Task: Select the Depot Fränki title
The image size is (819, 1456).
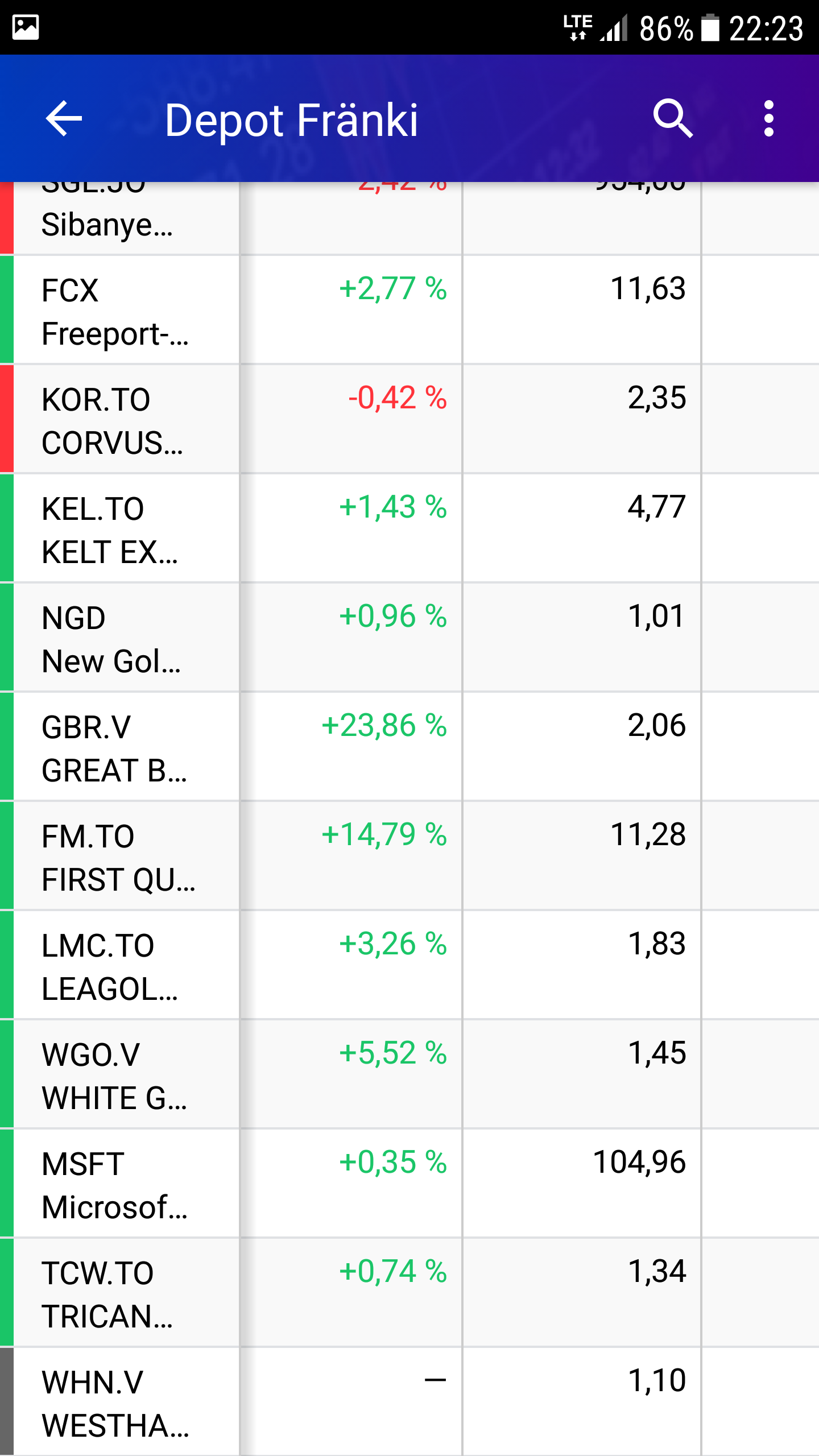Action: tap(291, 120)
